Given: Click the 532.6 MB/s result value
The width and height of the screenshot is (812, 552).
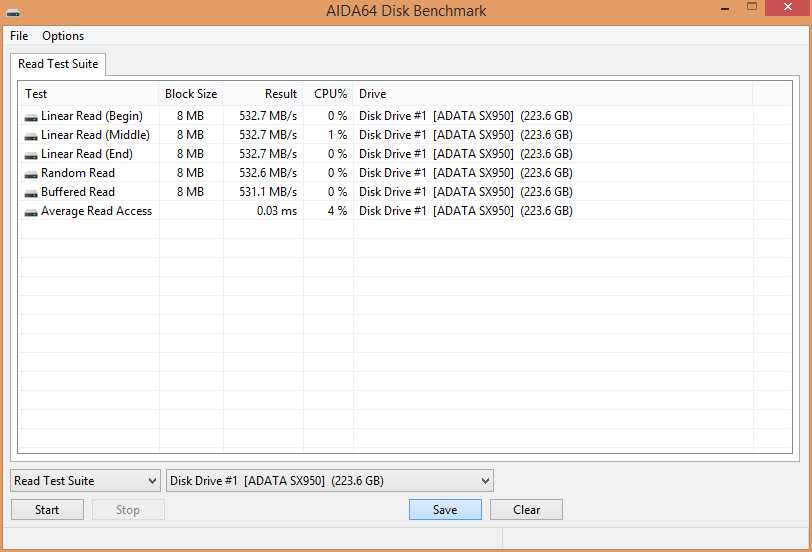Looking at the screenshot, I should click(268, 173).
